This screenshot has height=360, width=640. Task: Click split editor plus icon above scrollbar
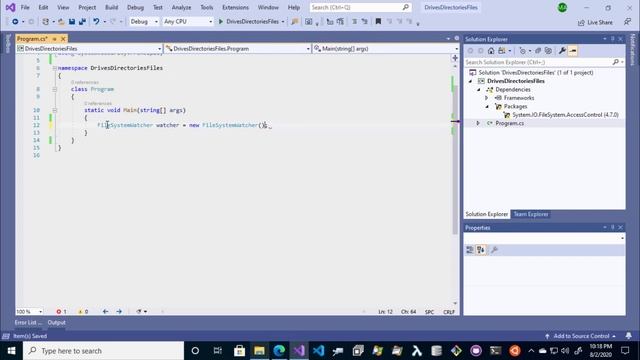(455, 58)
